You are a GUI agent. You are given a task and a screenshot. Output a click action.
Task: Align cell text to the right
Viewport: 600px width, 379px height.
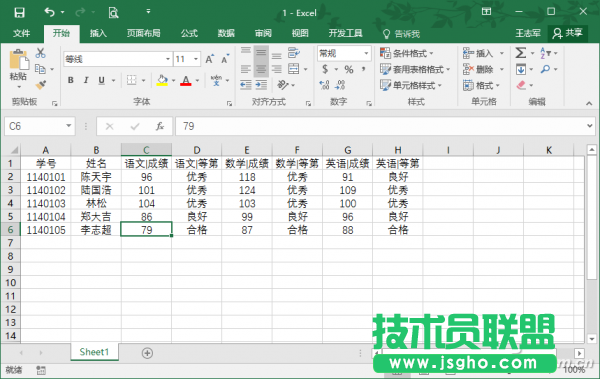(x=276, y=69)
